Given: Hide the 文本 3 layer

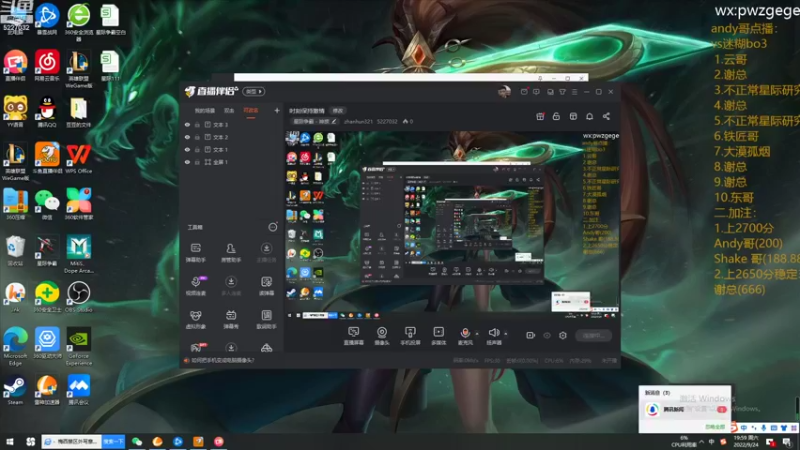Looking at the screenshot, I should [x=187, y=124].
